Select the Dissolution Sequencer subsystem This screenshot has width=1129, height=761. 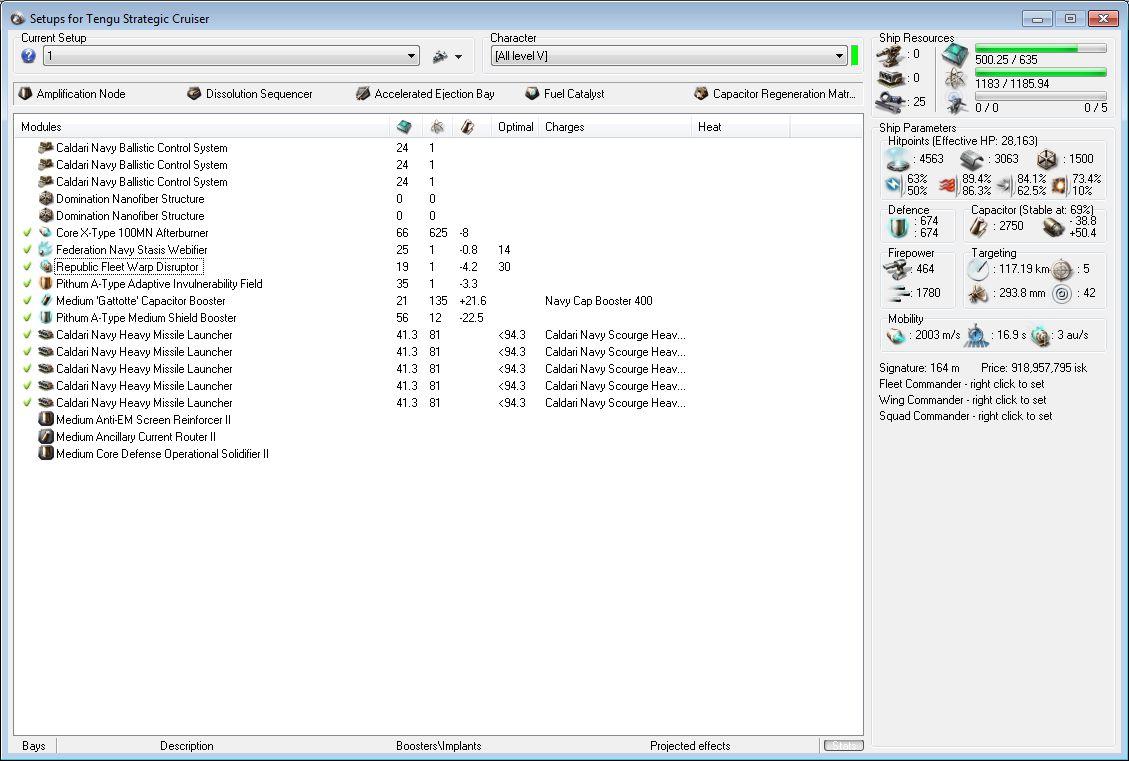coord(250,94)
